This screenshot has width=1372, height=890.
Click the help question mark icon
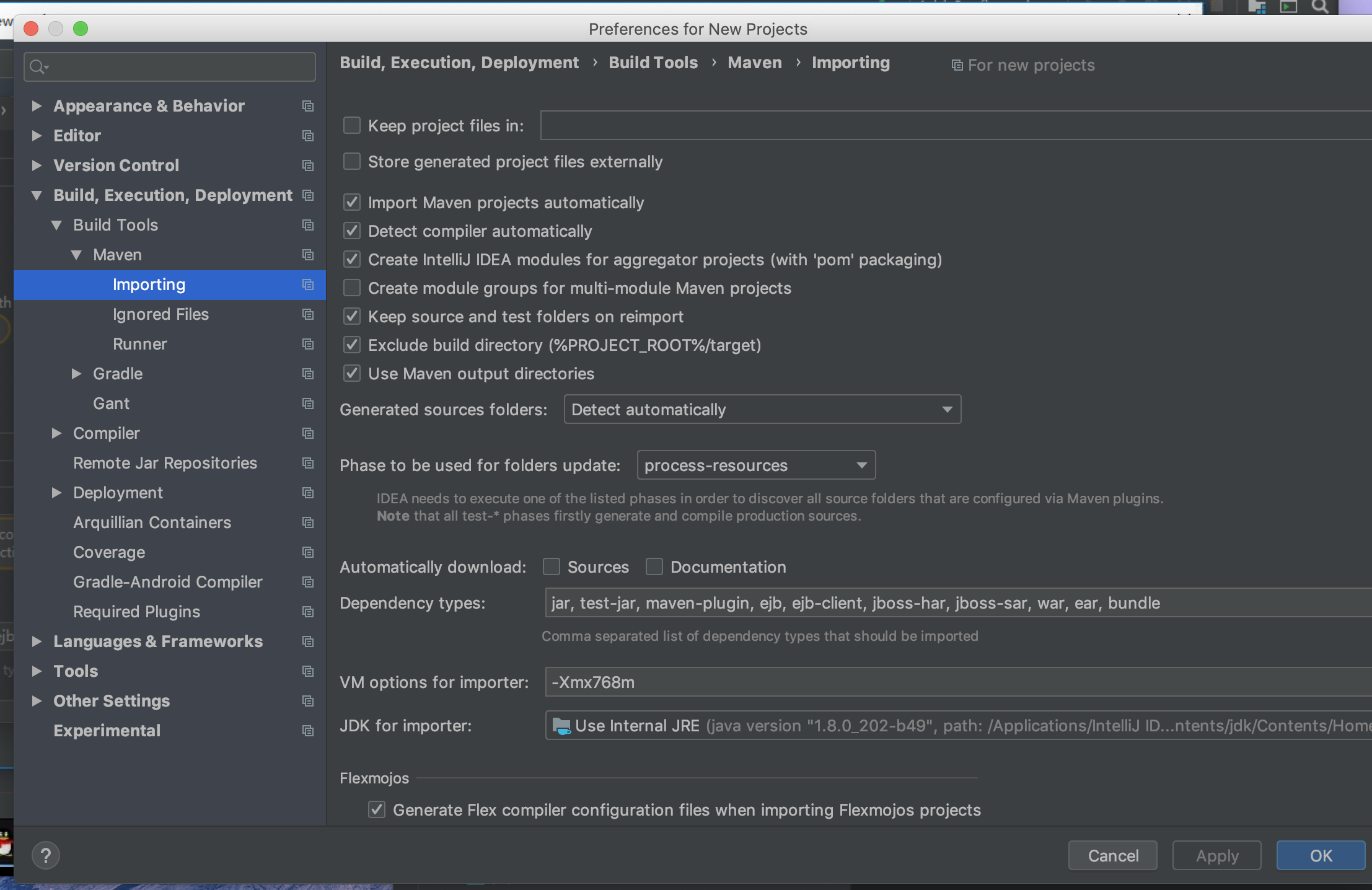pyautogui.click(x=45, y=855)
